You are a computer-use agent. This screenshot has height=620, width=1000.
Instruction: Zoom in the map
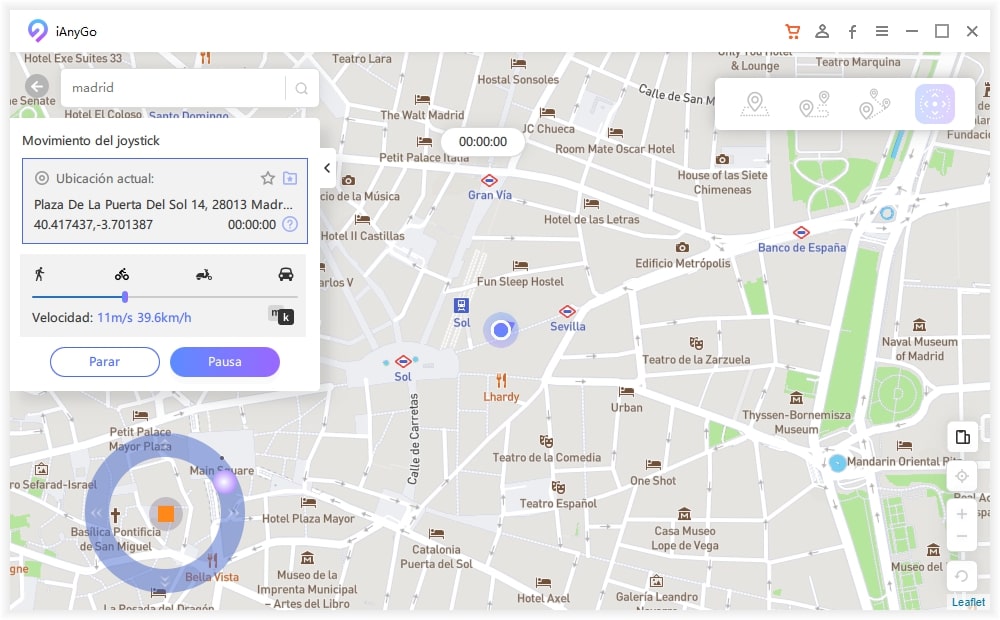[x=962, y=513]
